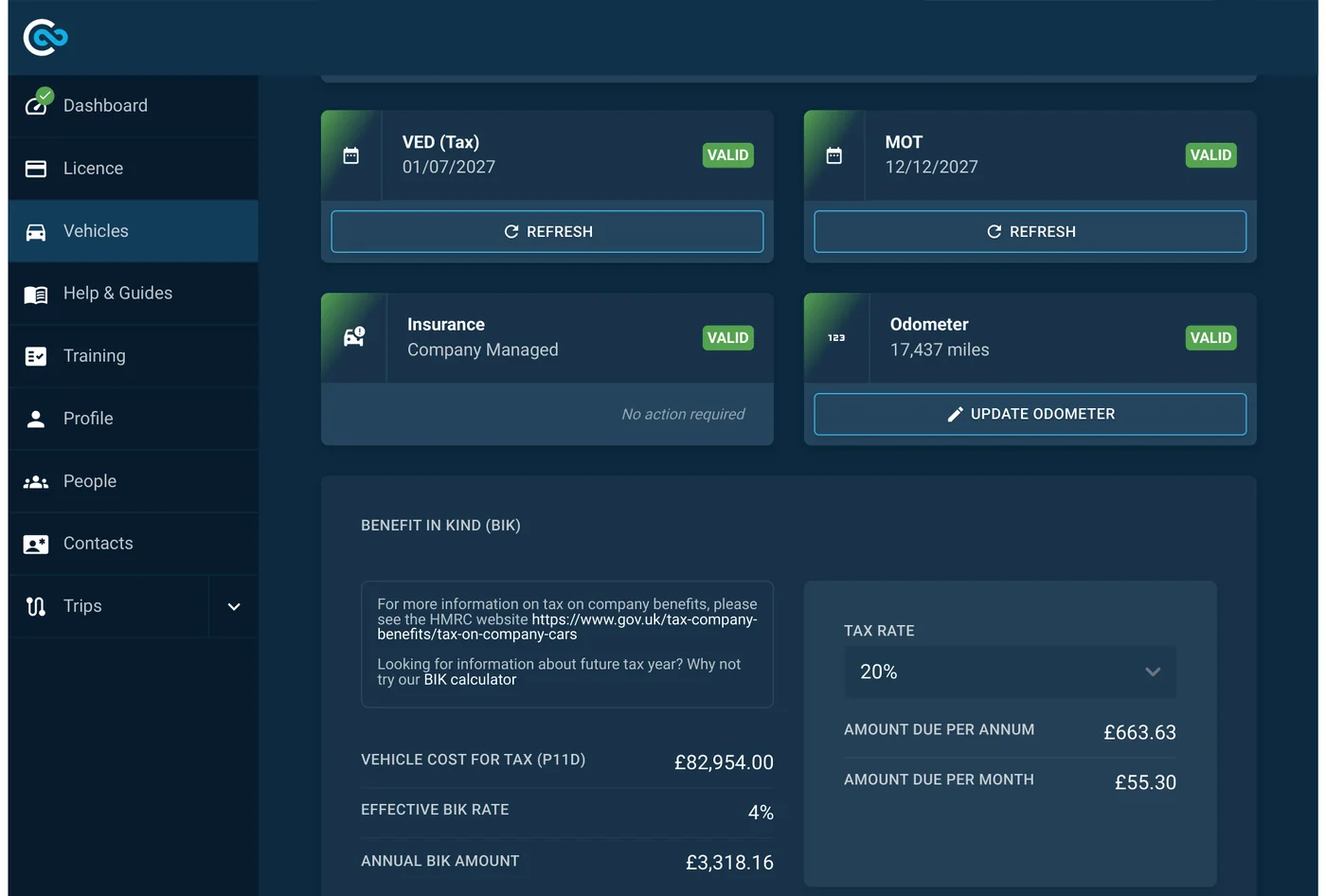Select Help & Guides in sidebar
1326x896 pixels.
[x=133, y=294]
